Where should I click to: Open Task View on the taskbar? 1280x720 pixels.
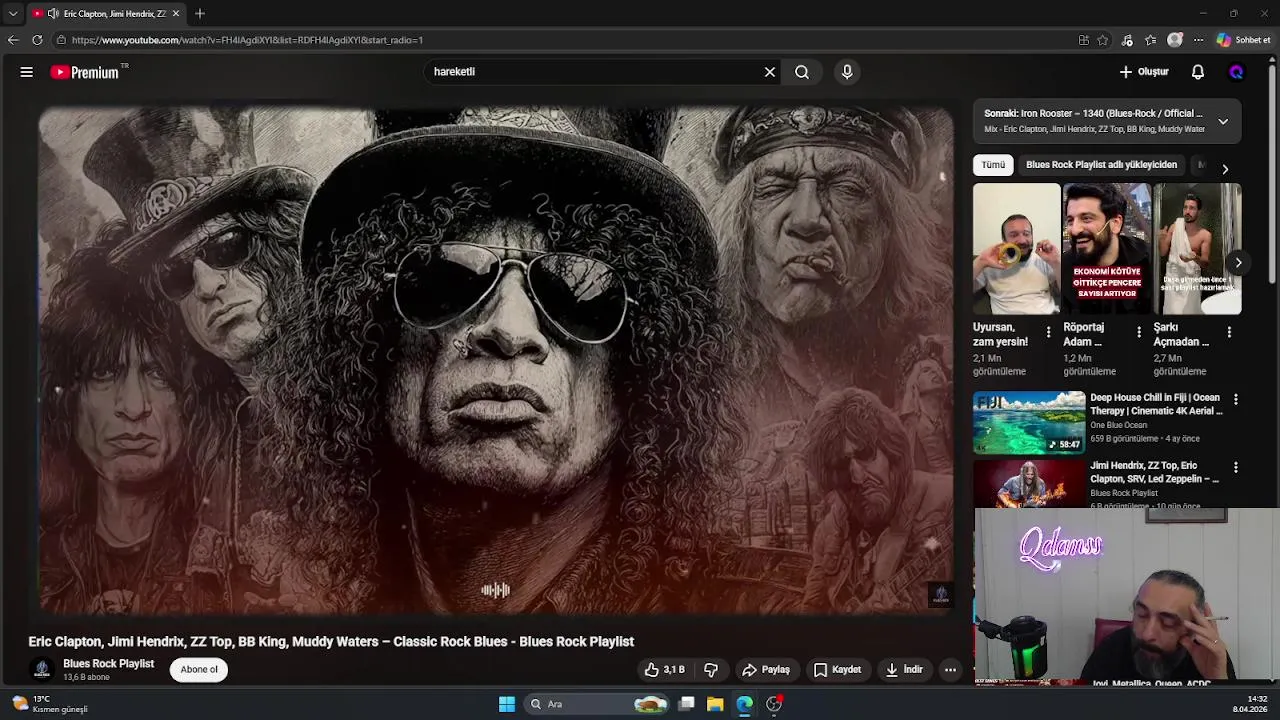pyautogui.click(x=687, y=704)
